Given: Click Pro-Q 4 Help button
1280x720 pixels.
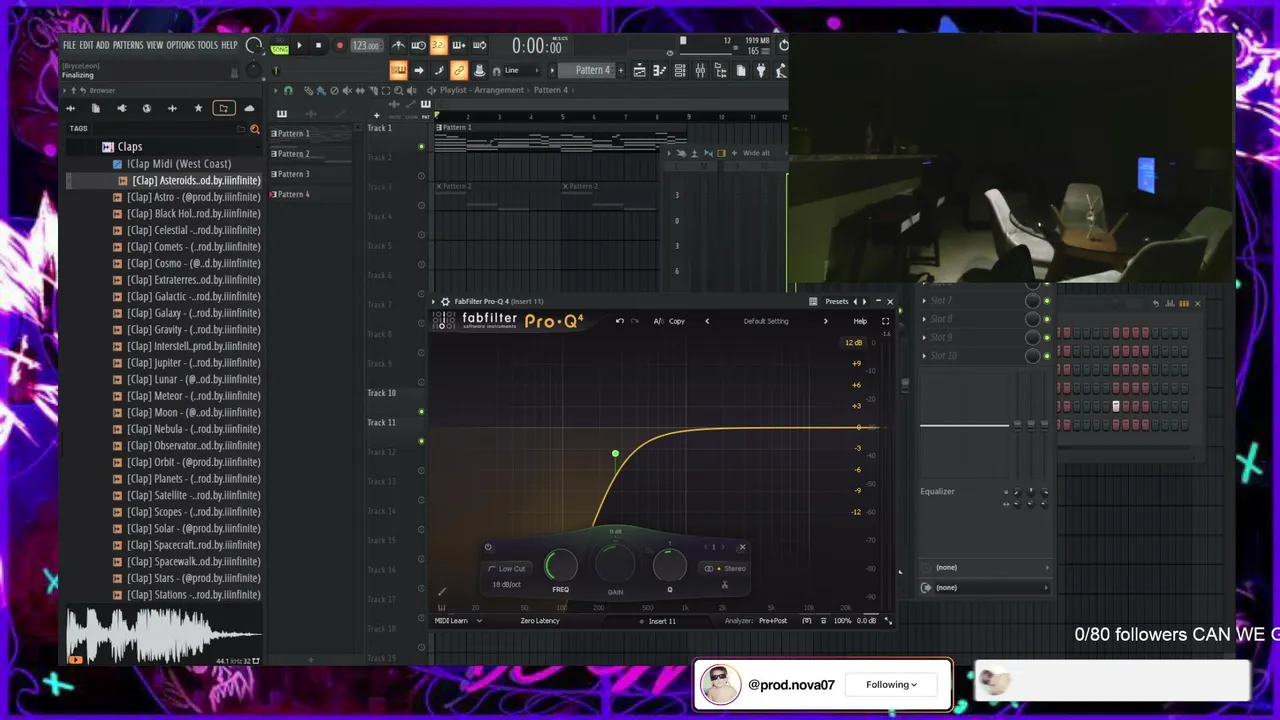Looking at the screenshot, I should coord(860,321).
